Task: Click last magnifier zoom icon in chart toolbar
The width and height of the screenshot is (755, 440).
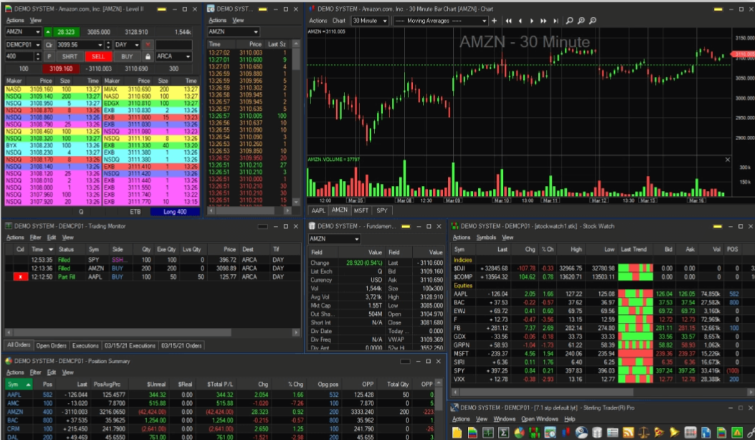Action: (593, 21)
